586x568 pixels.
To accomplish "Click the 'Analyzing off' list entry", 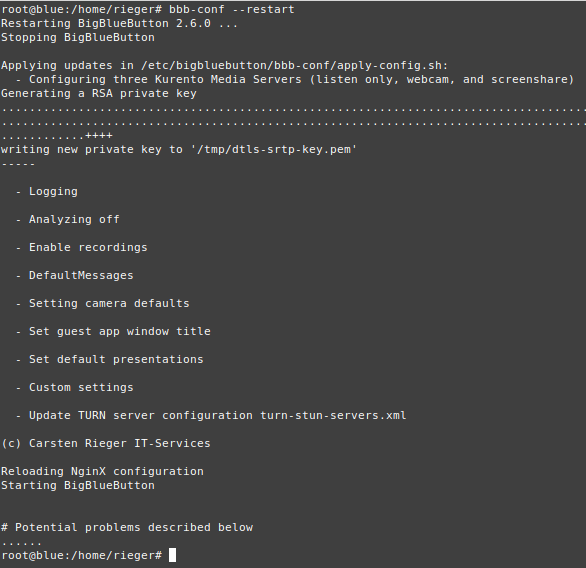I will 74,219.
